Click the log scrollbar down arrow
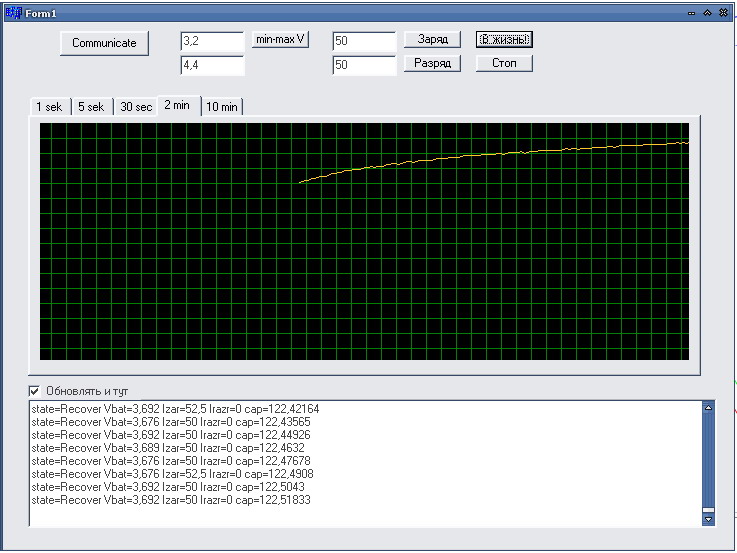The height and width of the screenshot is (553, 737). [708, 519]
